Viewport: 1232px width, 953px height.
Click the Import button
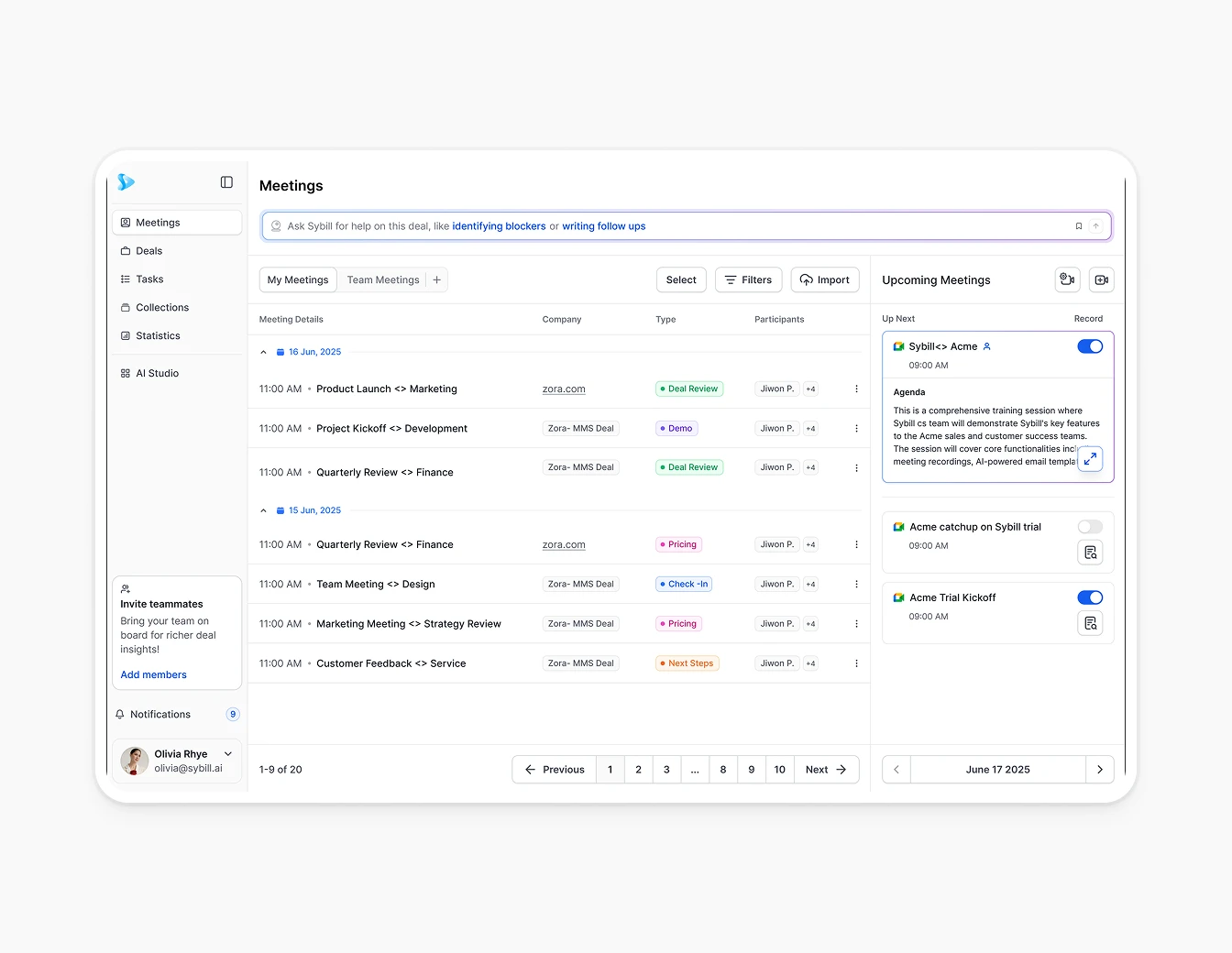pos(824,280)
